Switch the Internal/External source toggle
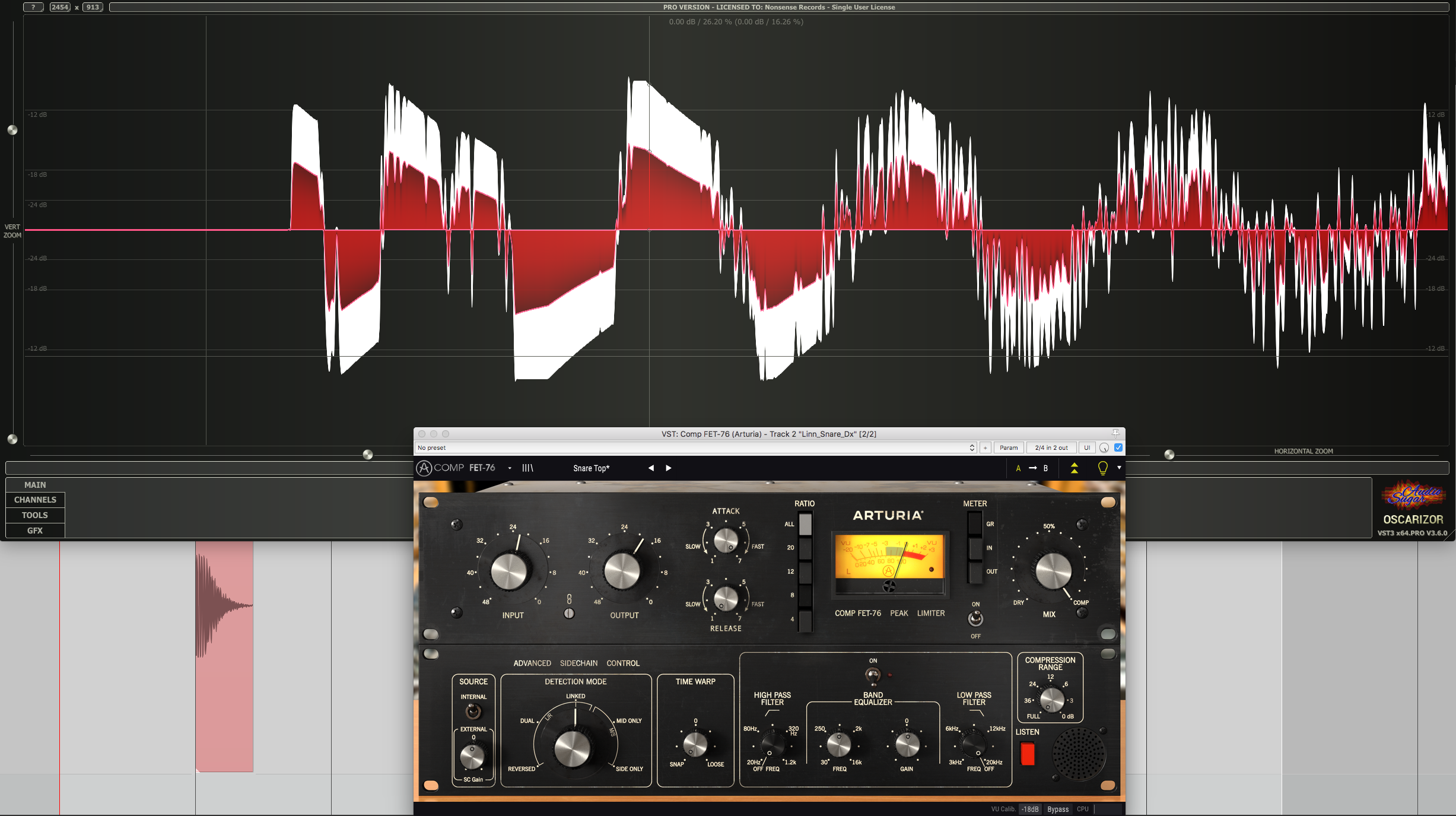 tap(473, 711)
